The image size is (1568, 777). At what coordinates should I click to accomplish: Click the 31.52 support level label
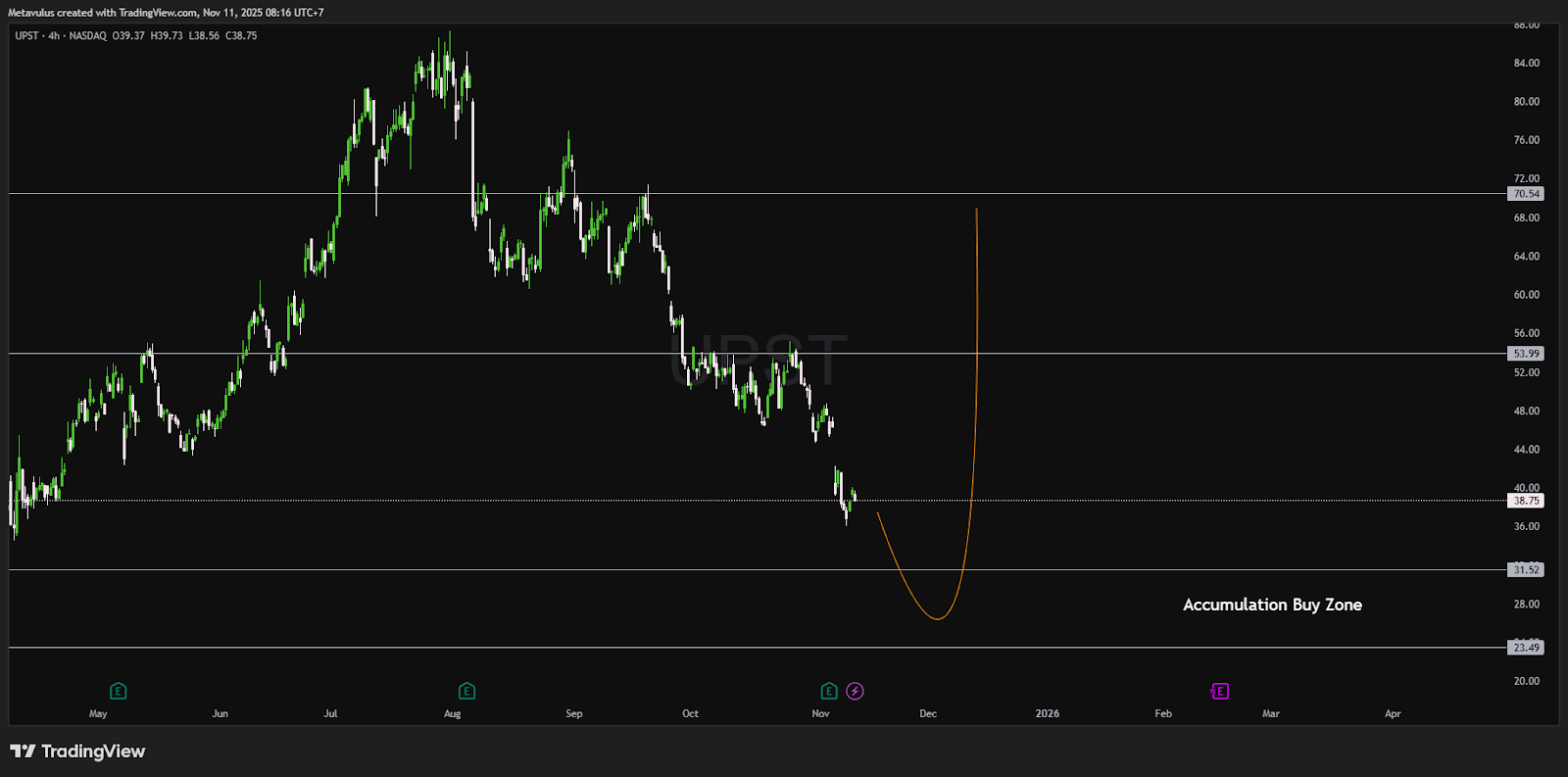coord(1526,569)
